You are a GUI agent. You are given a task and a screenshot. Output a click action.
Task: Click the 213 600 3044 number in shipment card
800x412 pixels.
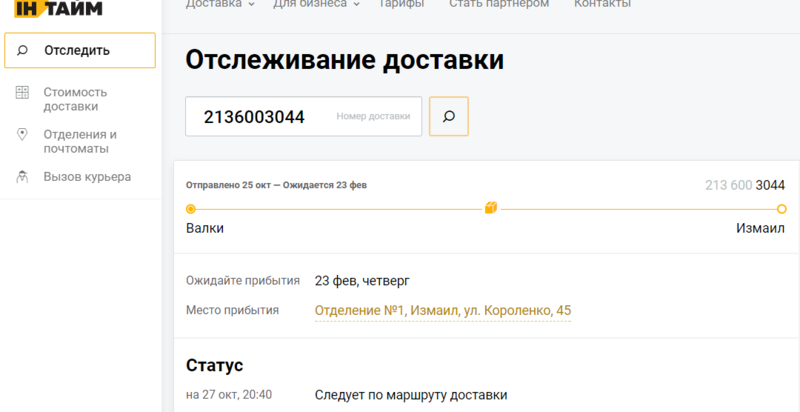(744, 185)
